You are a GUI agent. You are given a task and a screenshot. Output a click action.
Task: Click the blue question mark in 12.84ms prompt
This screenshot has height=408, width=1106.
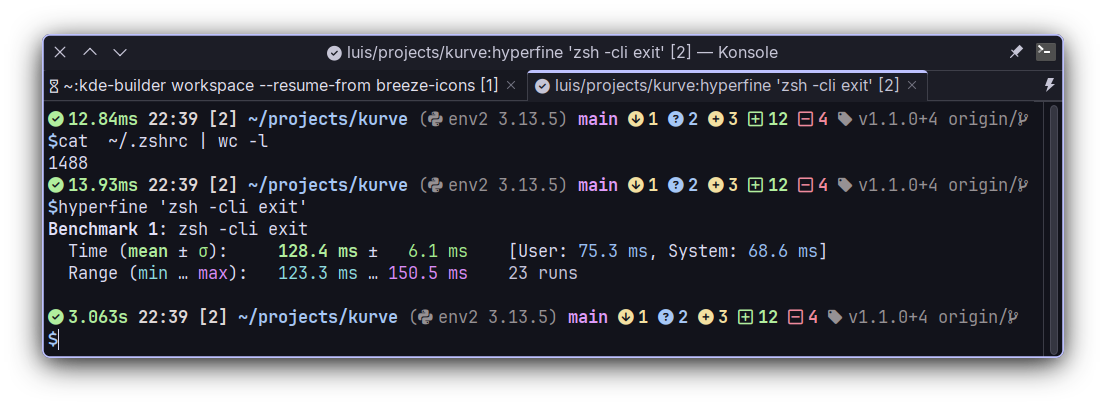tap(675, 119)
